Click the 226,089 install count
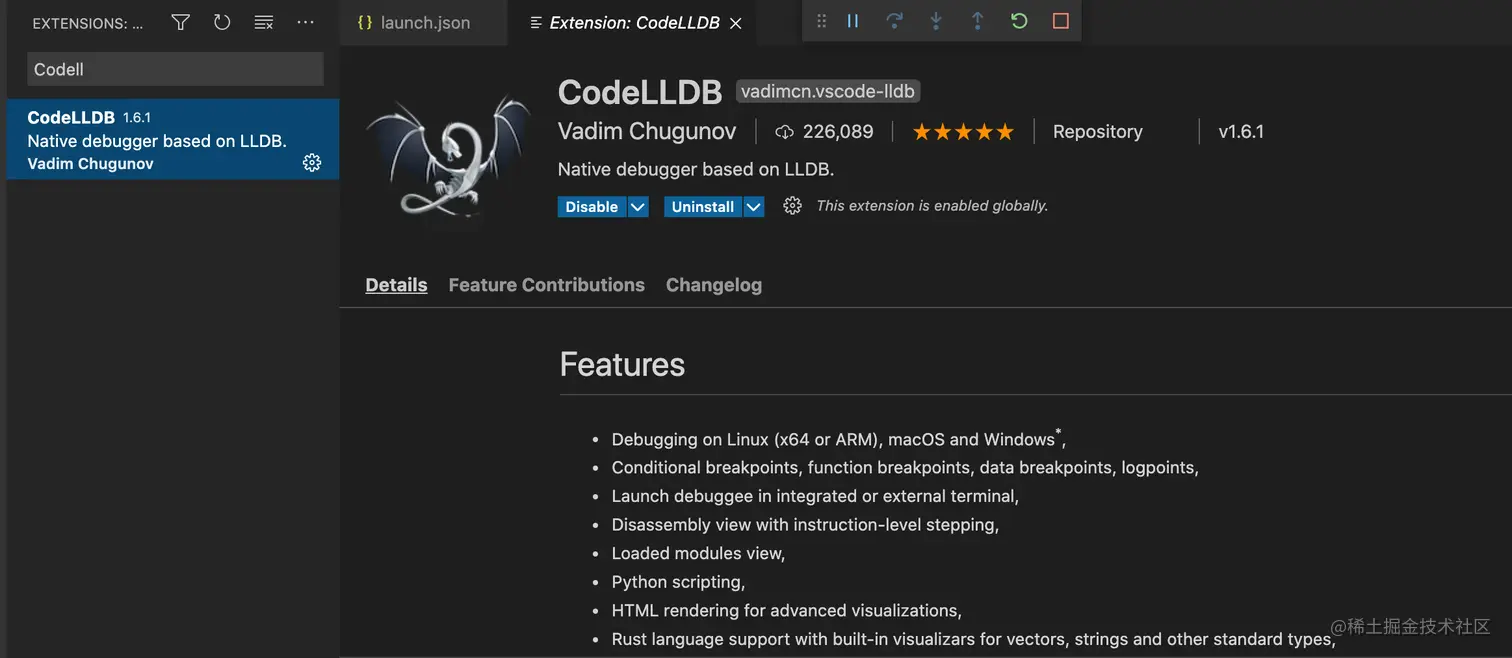This screenshot has height=658, width=1512. point(824,131)
